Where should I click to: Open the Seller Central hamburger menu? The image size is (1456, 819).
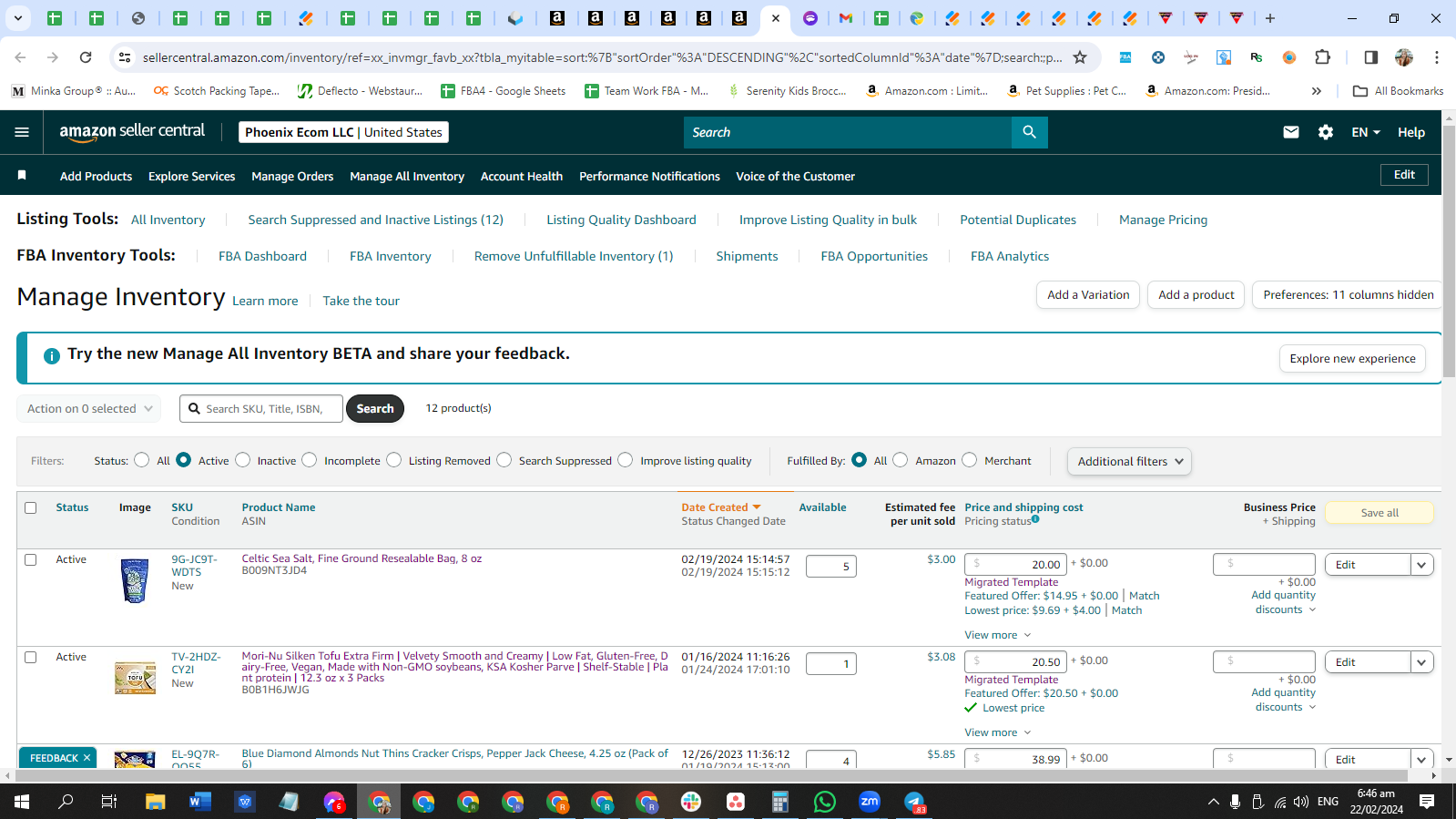22,132
